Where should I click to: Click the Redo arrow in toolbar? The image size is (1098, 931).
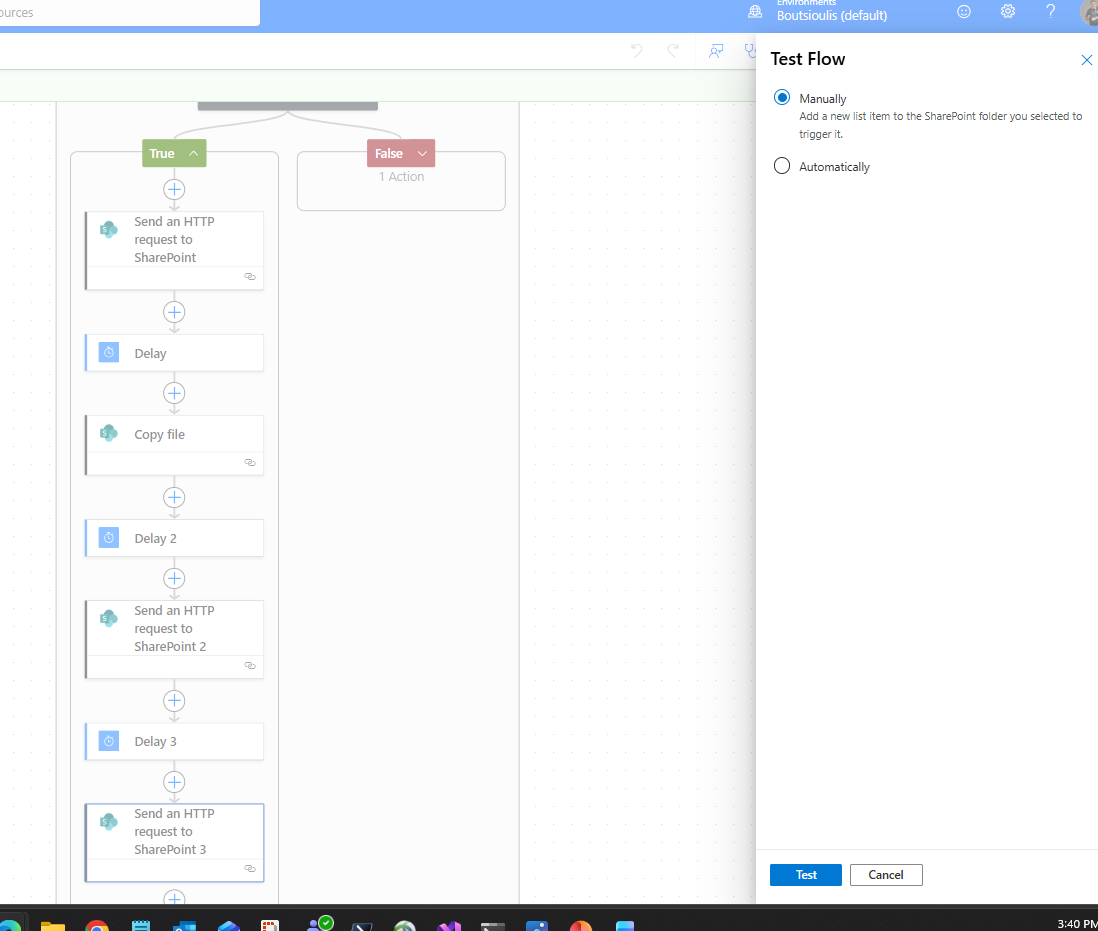[x=673, y=51]
